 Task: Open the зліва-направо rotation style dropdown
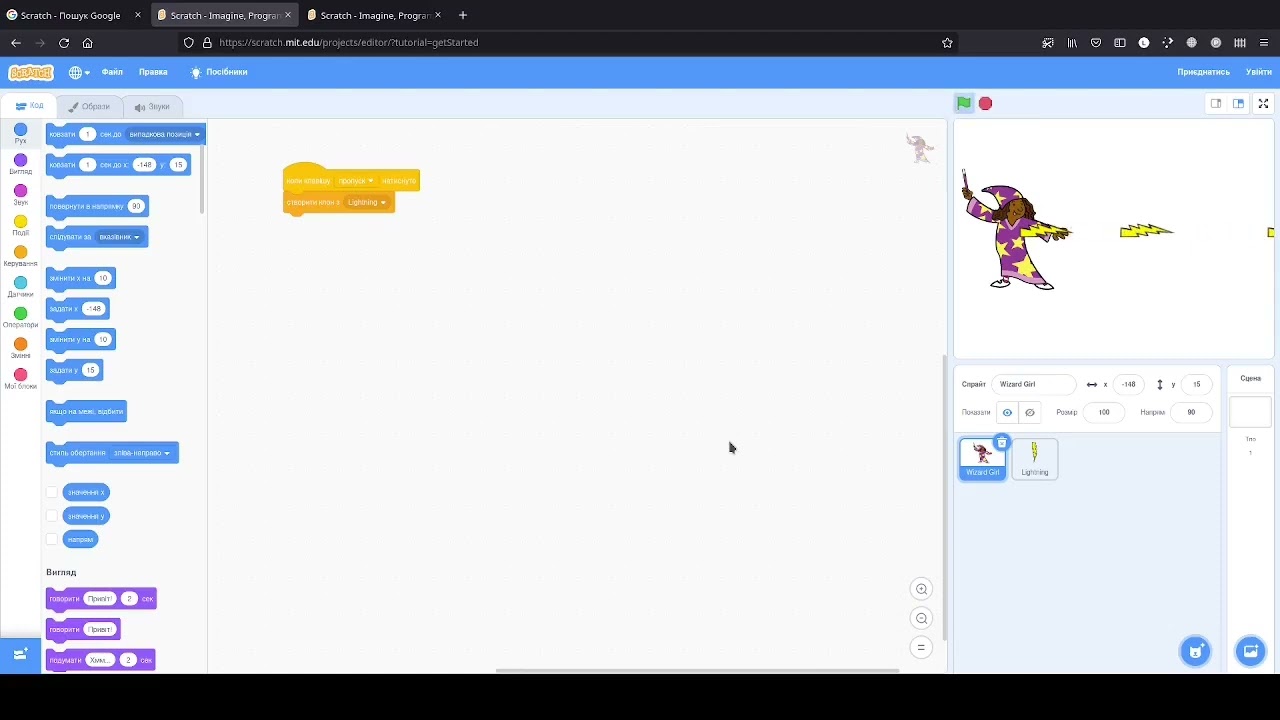[x=141, y=453]
